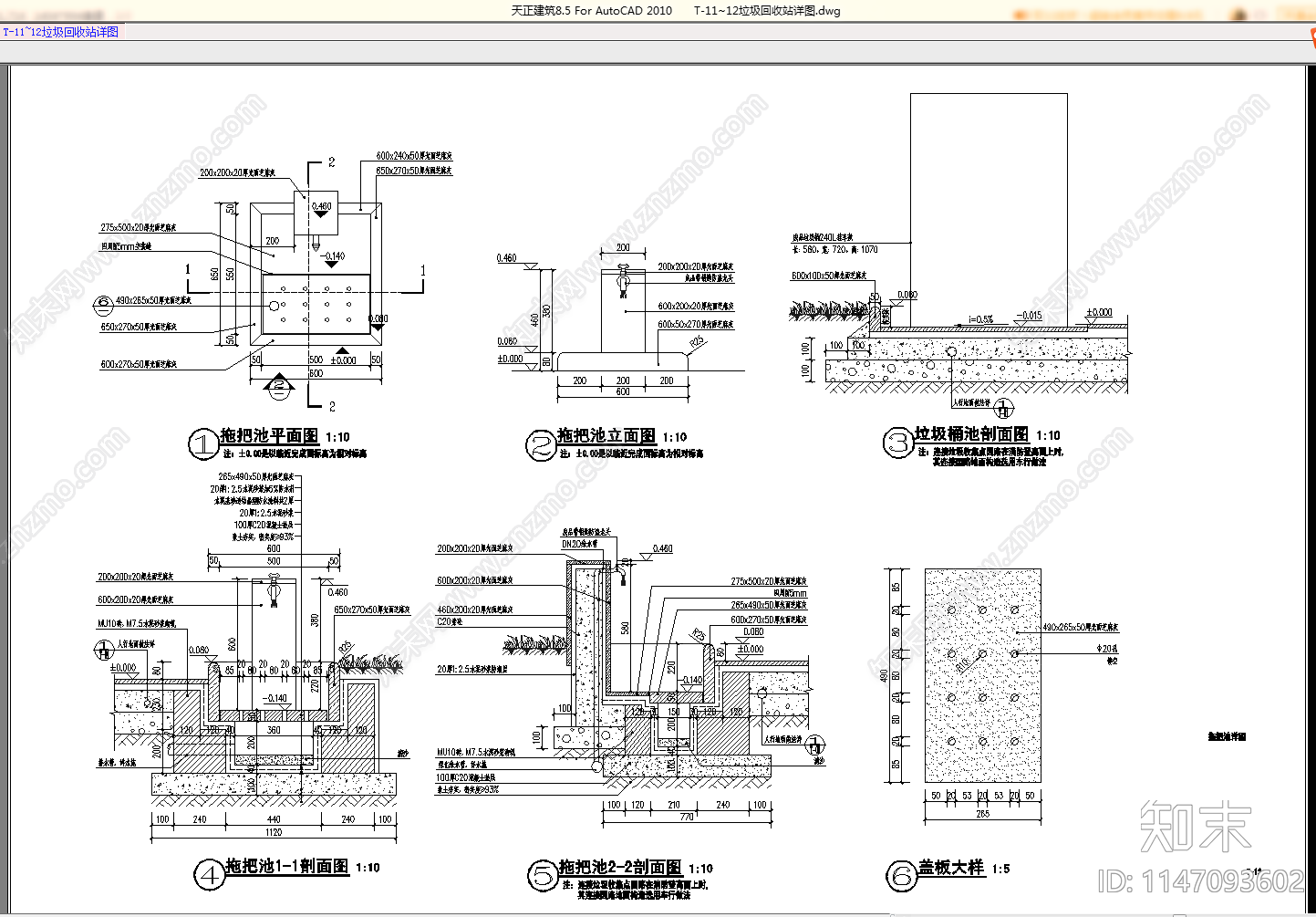Click the -0.140 elevation mark in plan view
This screenshot has width=1316, height=917.
tap(334, 256)
